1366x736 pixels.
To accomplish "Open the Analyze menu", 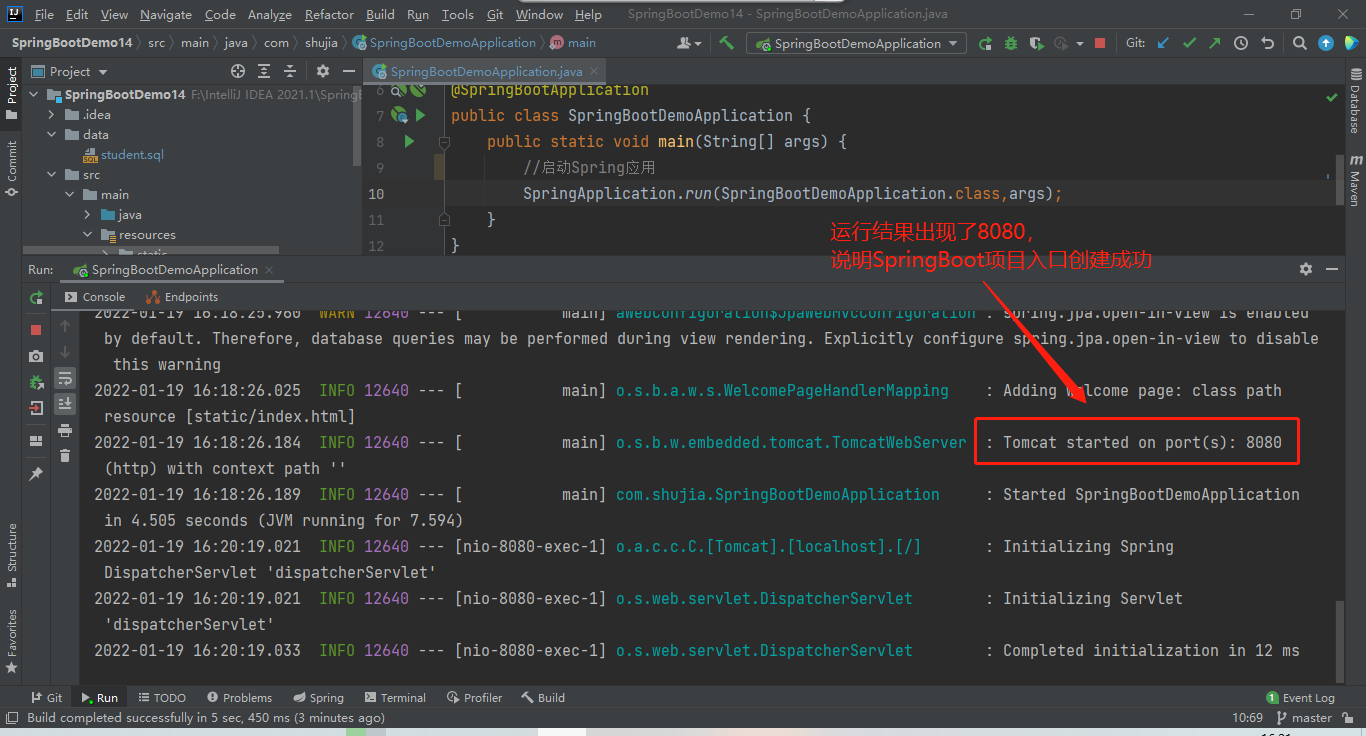I will point(269,14).
